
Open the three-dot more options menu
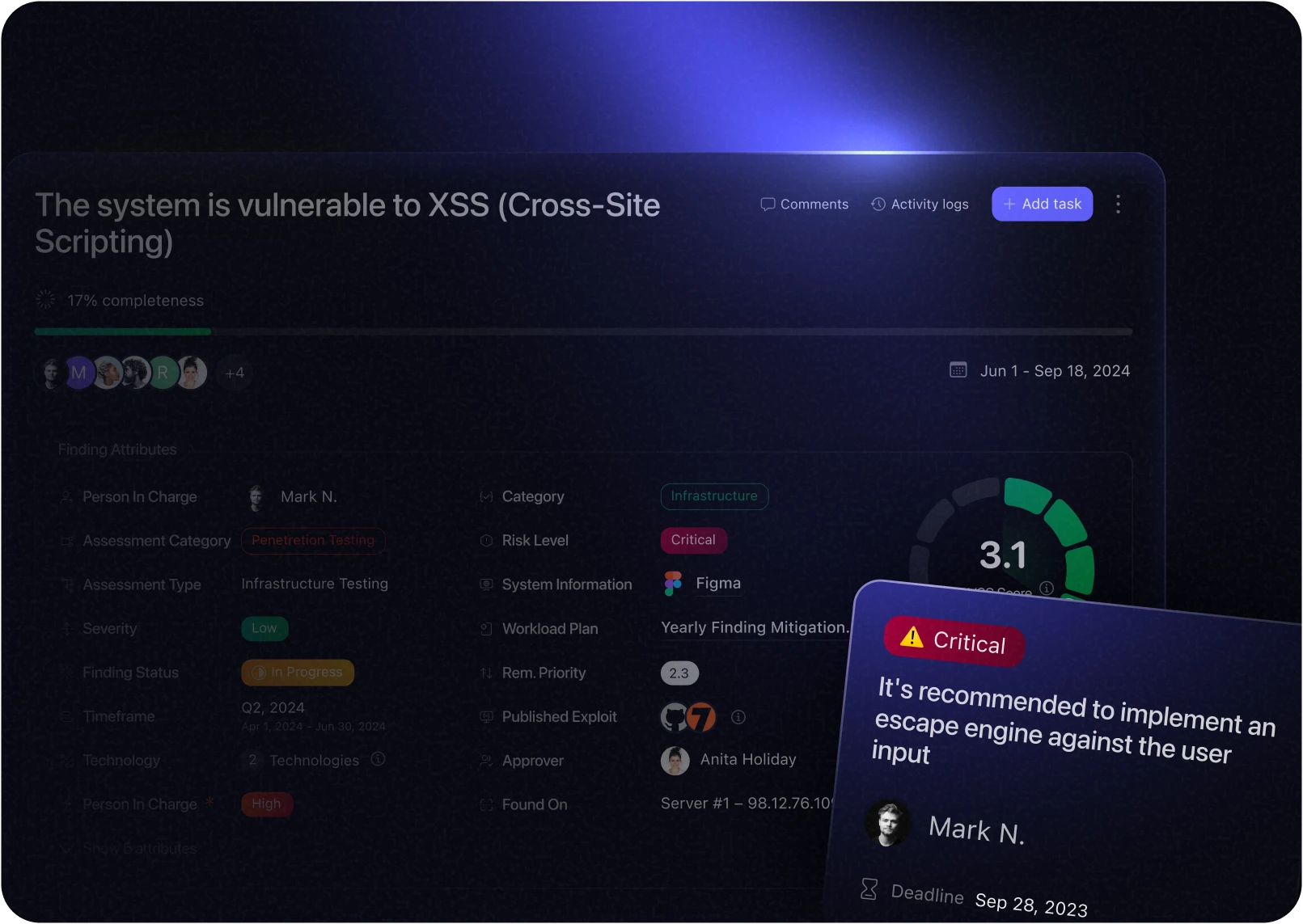(1118, 204)
